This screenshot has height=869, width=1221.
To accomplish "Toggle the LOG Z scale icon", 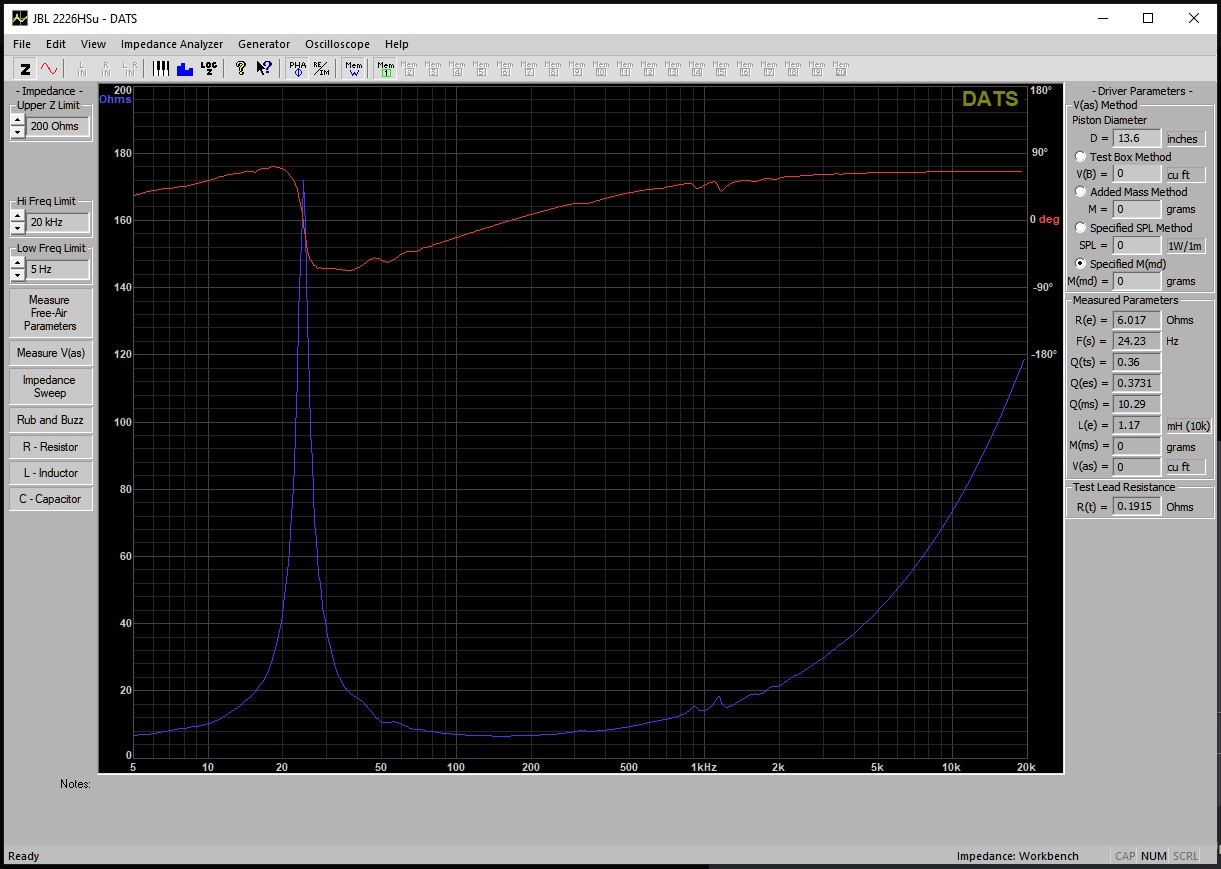I will (x=208, y=68).
